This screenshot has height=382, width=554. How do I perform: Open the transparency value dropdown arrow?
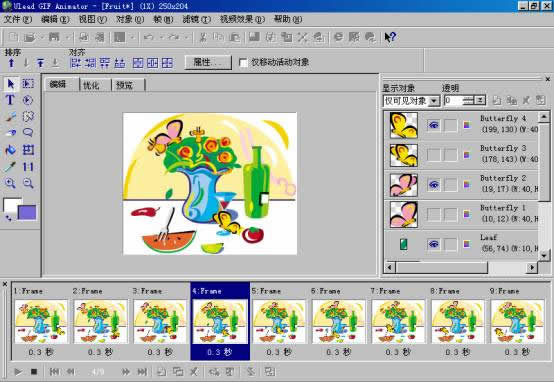(x=480, y=100)
